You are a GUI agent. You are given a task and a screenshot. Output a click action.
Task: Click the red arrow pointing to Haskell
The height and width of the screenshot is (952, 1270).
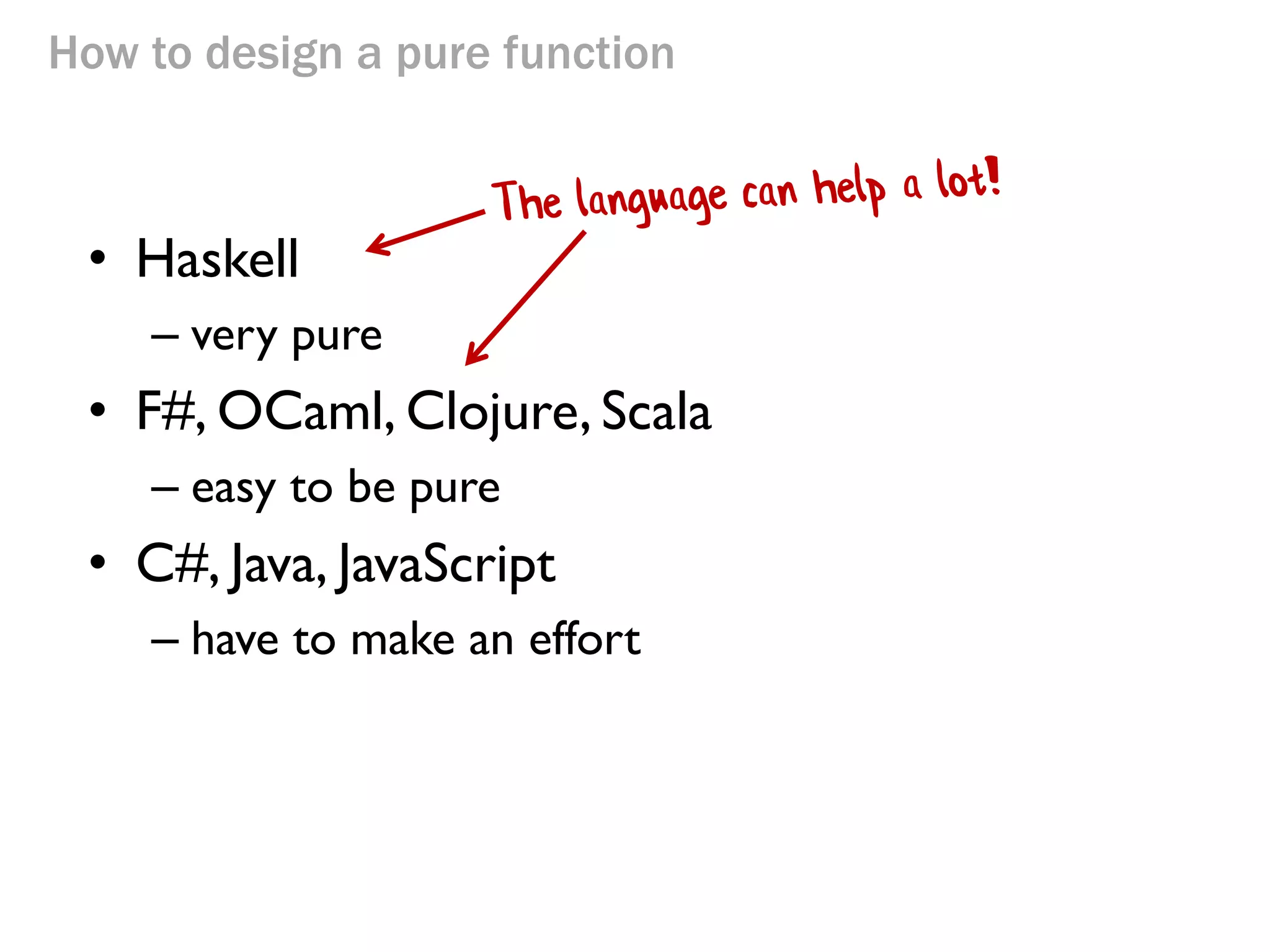coord(425,232)
